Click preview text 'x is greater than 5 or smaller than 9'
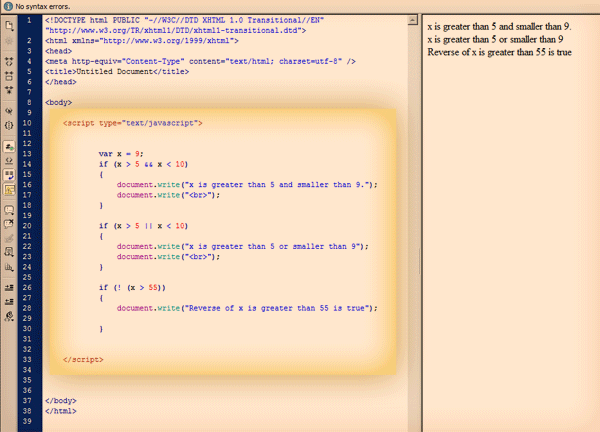 [x=495, y=39]
